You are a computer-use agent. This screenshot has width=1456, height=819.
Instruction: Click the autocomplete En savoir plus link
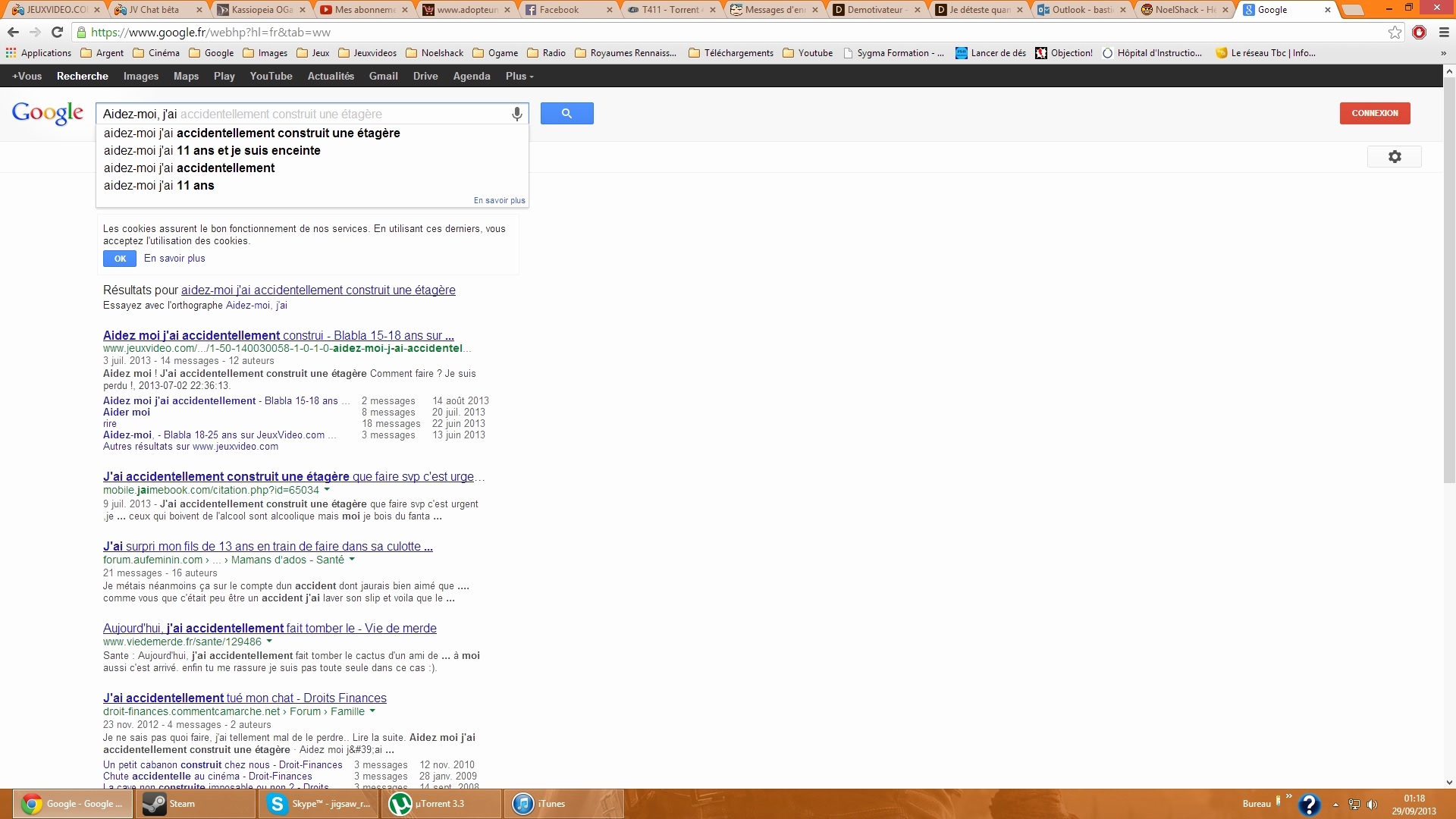tap(499, 200)
